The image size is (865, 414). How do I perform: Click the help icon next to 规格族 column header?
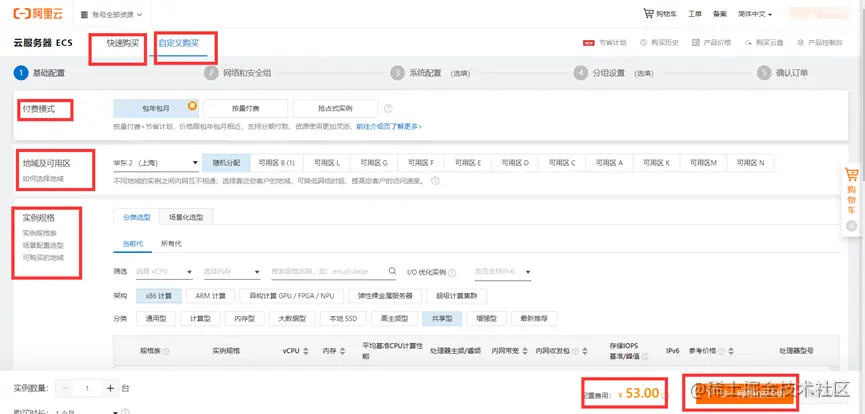coord(166,351)
